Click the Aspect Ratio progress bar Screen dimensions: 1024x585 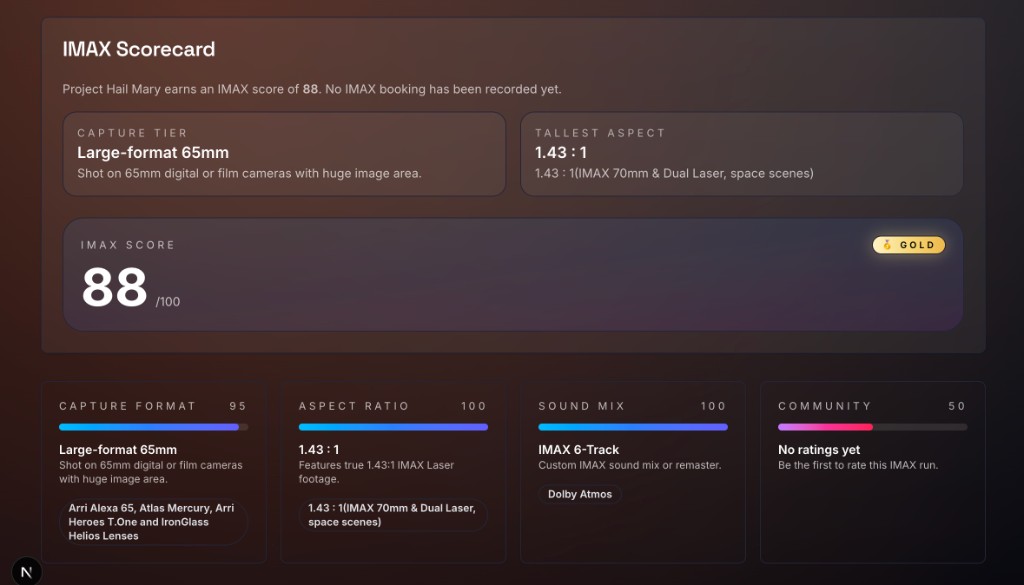click(x=392, y=427)
